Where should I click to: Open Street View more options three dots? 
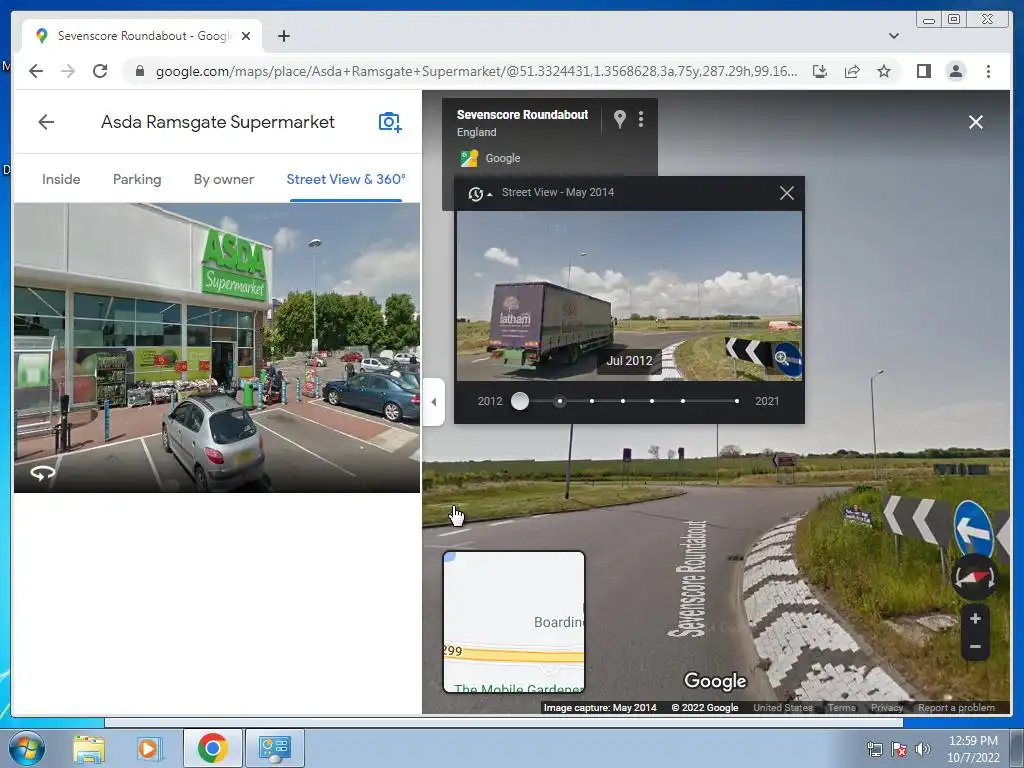pyautogui.click(x=641, y=119)
